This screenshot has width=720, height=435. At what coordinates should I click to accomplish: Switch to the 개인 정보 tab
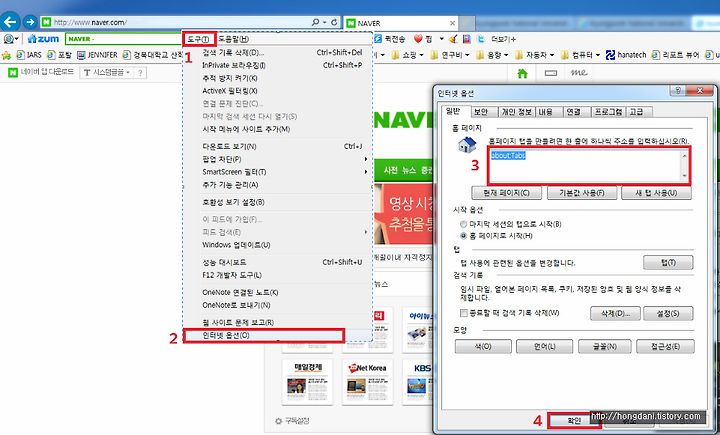(x=517, y=112)
